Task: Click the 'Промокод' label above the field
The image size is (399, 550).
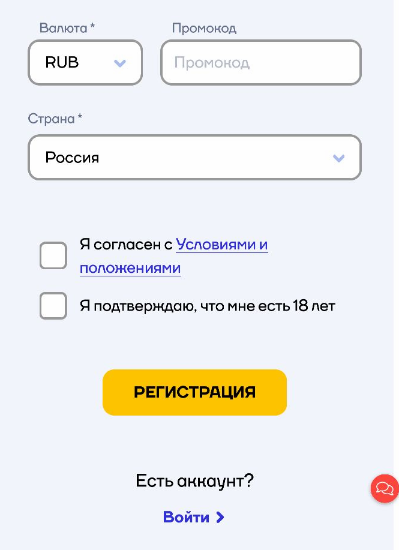Action: [x=204, y=28]
